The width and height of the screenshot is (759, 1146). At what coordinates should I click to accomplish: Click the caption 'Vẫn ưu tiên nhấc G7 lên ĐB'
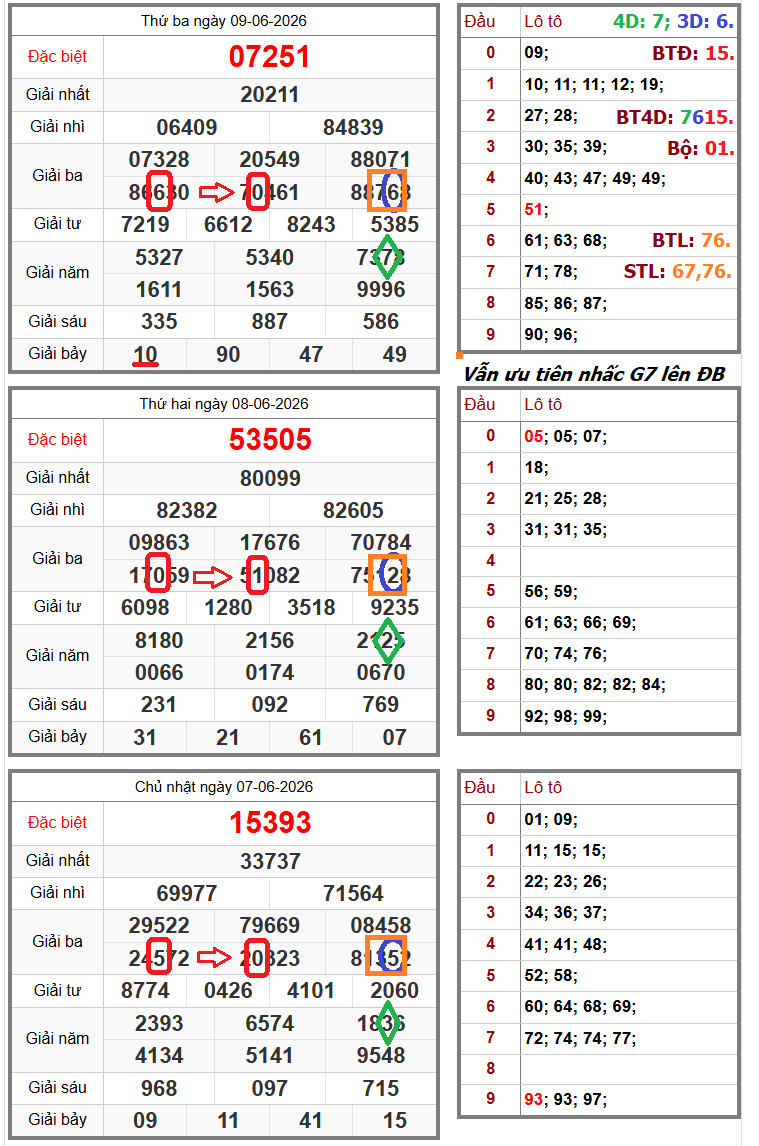click(594, 374)
